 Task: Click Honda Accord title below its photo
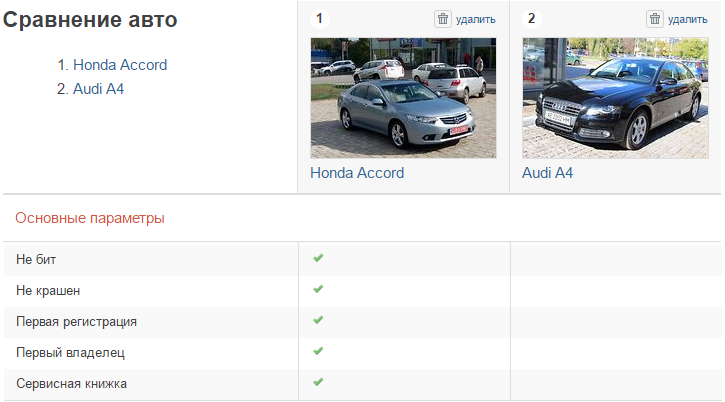tap(357, 172)
